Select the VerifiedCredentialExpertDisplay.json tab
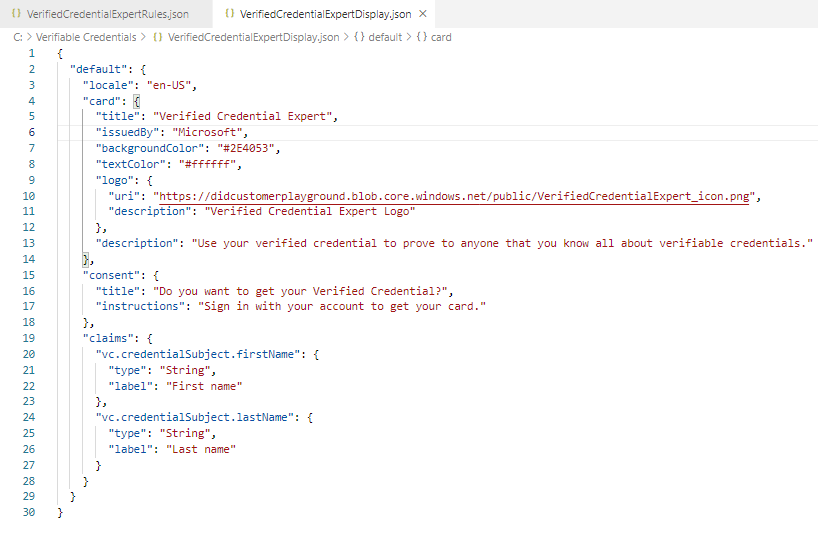The width and height of the screenshot is (818, 533). pos(325,14)
